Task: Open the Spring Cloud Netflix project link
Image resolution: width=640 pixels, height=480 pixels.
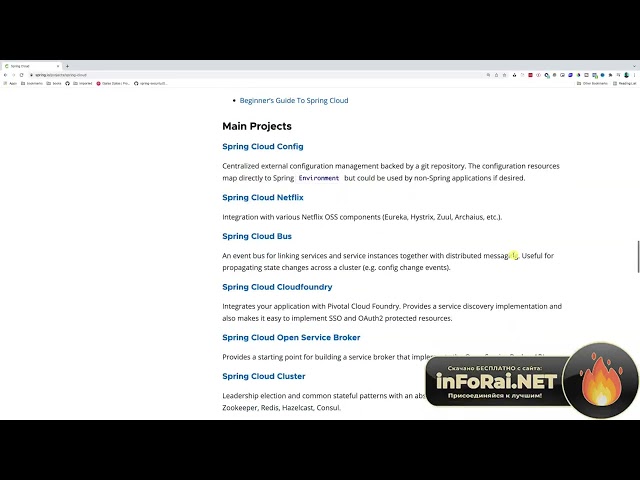Action: (x=263, y=198)
